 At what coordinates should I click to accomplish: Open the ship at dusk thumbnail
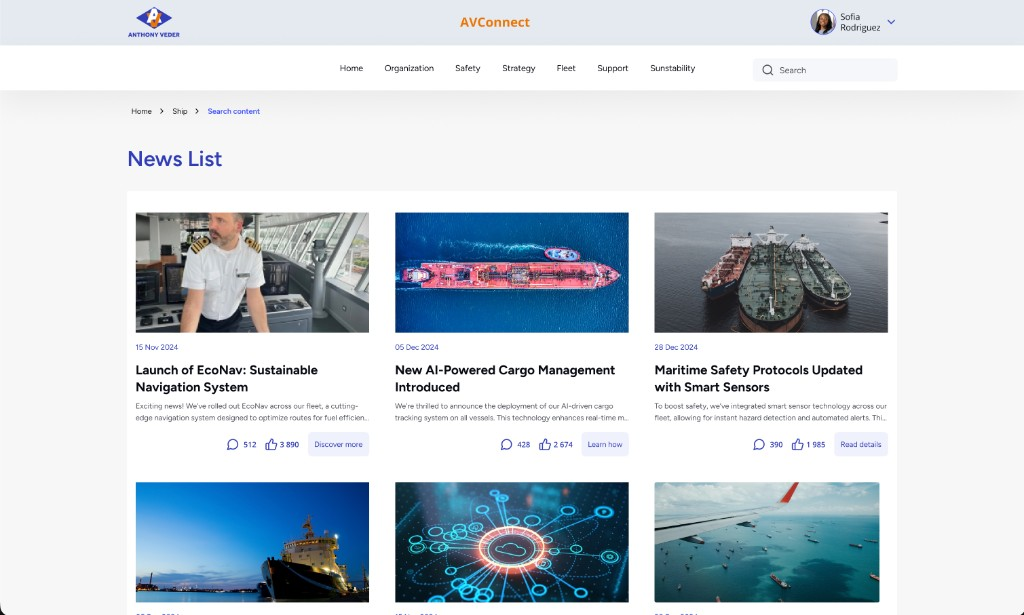pyautogui.click(x=252, y=542)
